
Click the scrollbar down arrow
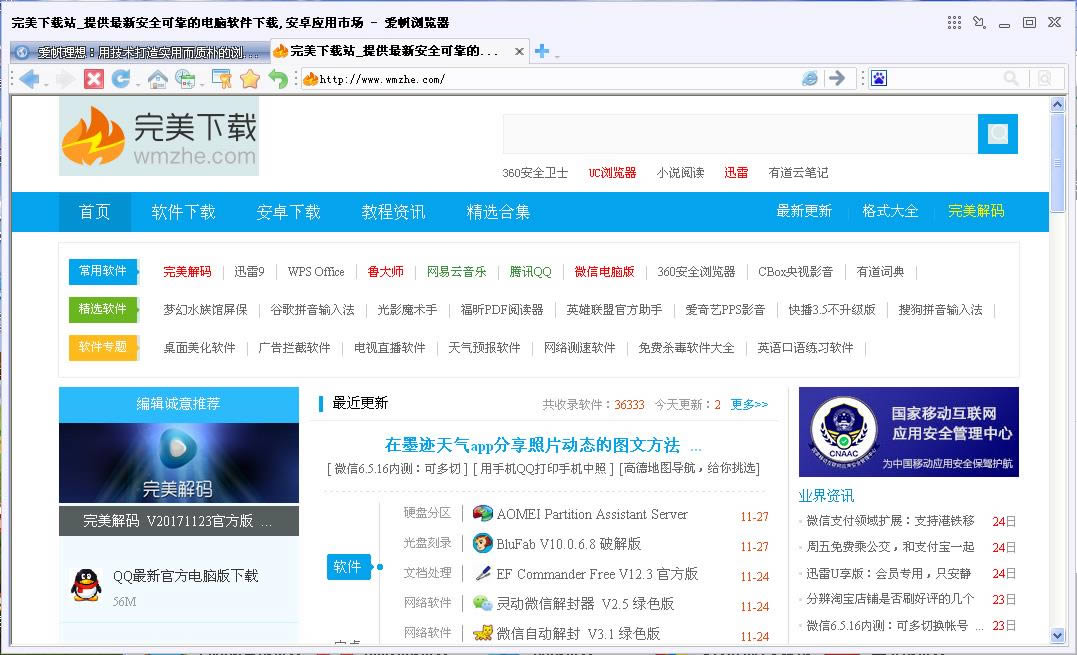click(x=1057, y=636)
